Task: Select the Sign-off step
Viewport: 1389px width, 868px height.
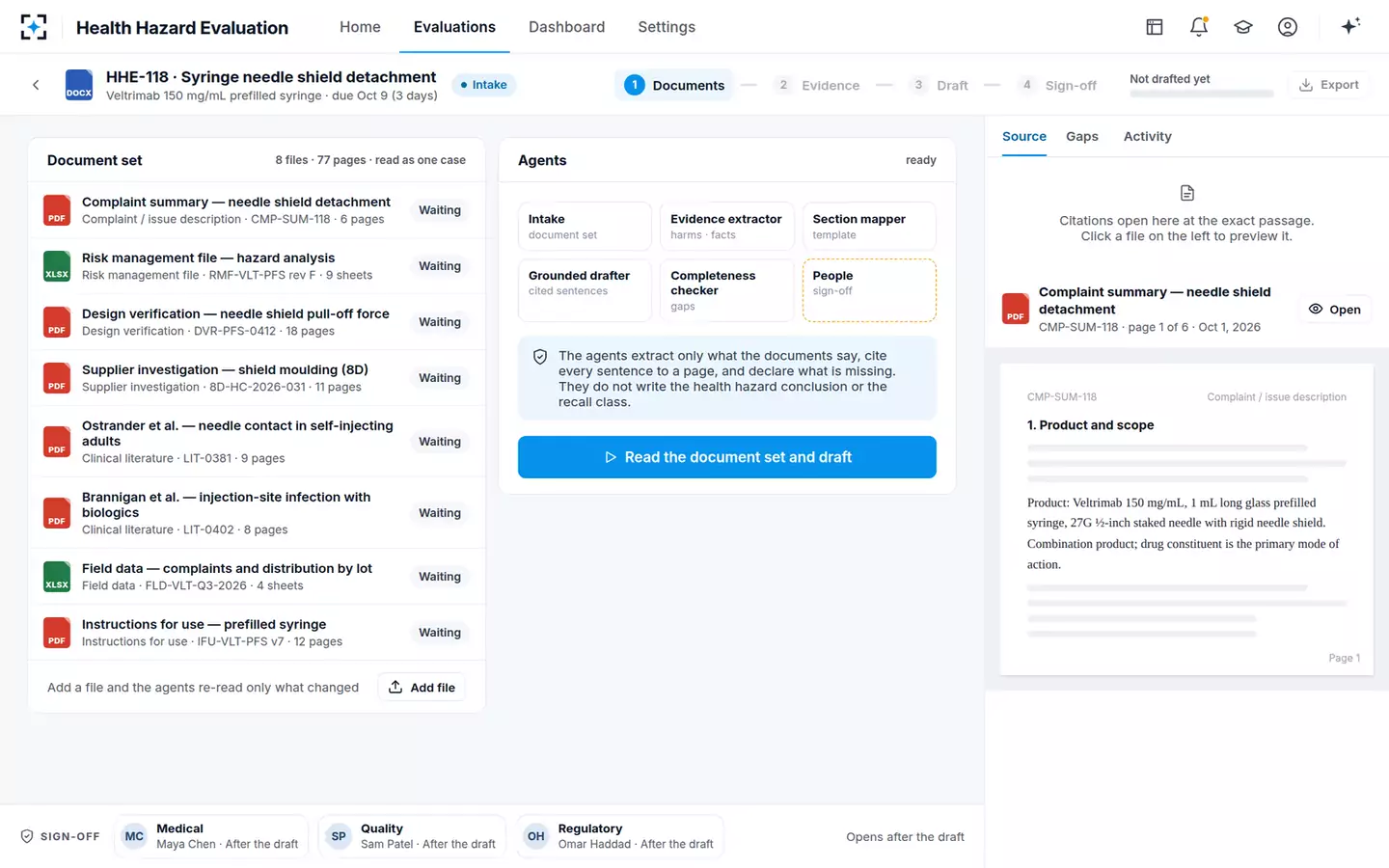Action: click(1058, 85)
